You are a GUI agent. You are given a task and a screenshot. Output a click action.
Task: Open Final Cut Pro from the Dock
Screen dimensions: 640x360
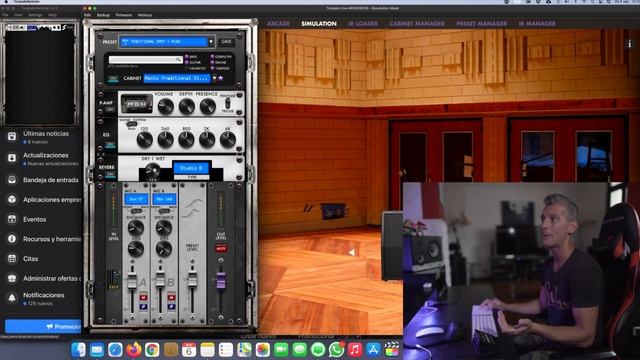(391, 350)
